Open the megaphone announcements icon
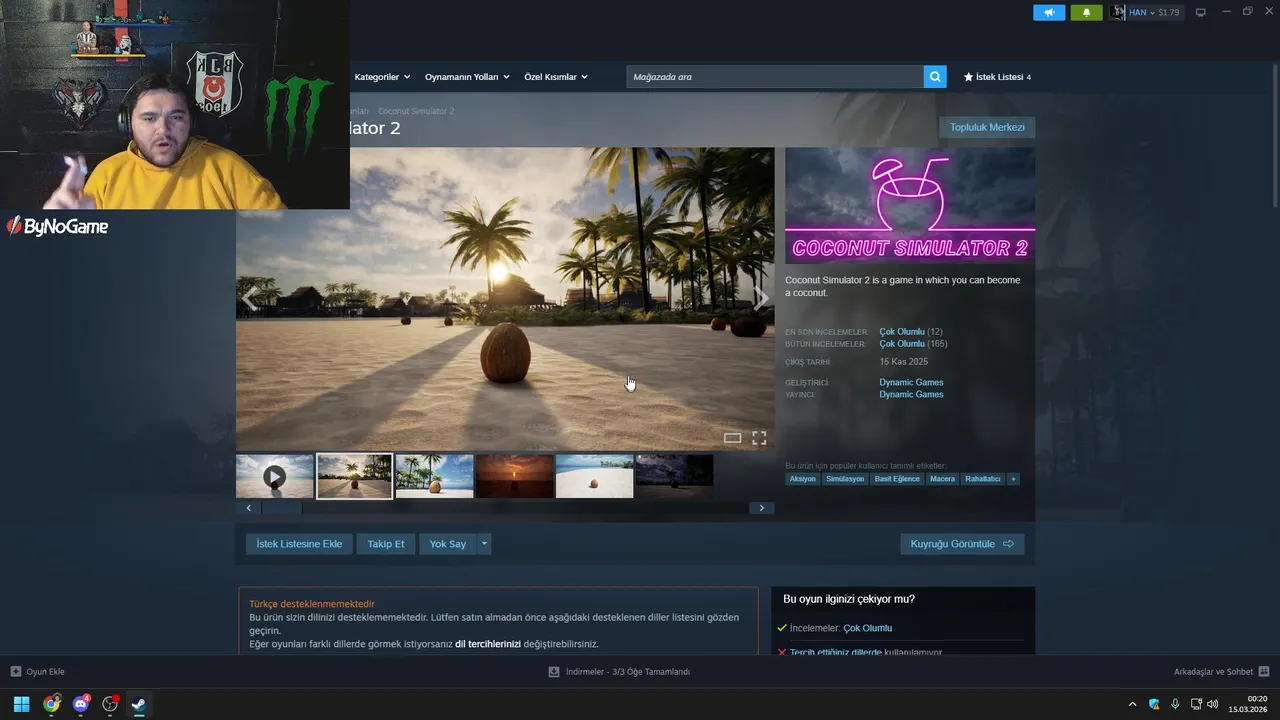The image size is (1280, 720). [1049, 12]
